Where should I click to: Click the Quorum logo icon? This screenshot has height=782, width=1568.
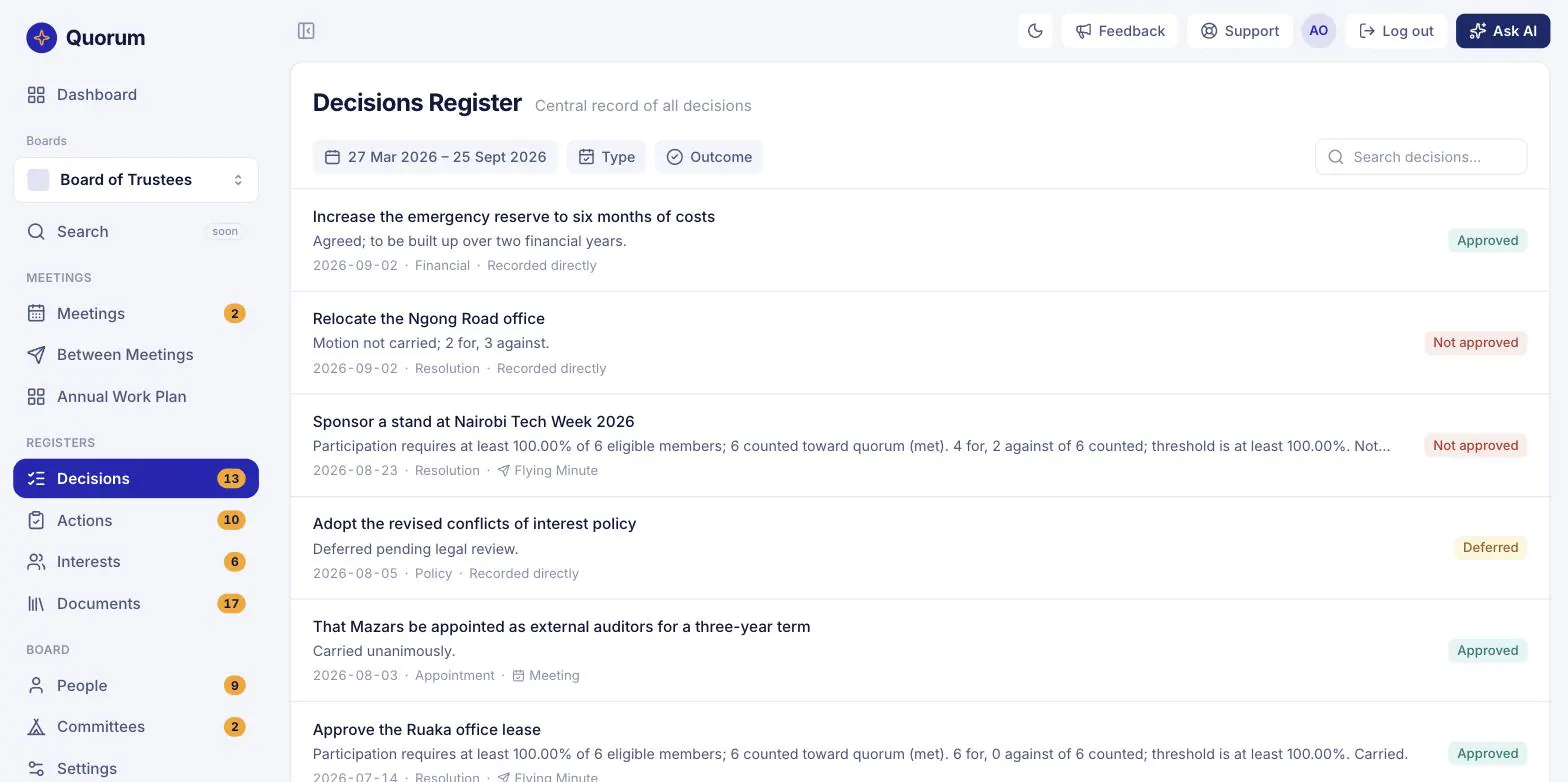pos(42,38)
